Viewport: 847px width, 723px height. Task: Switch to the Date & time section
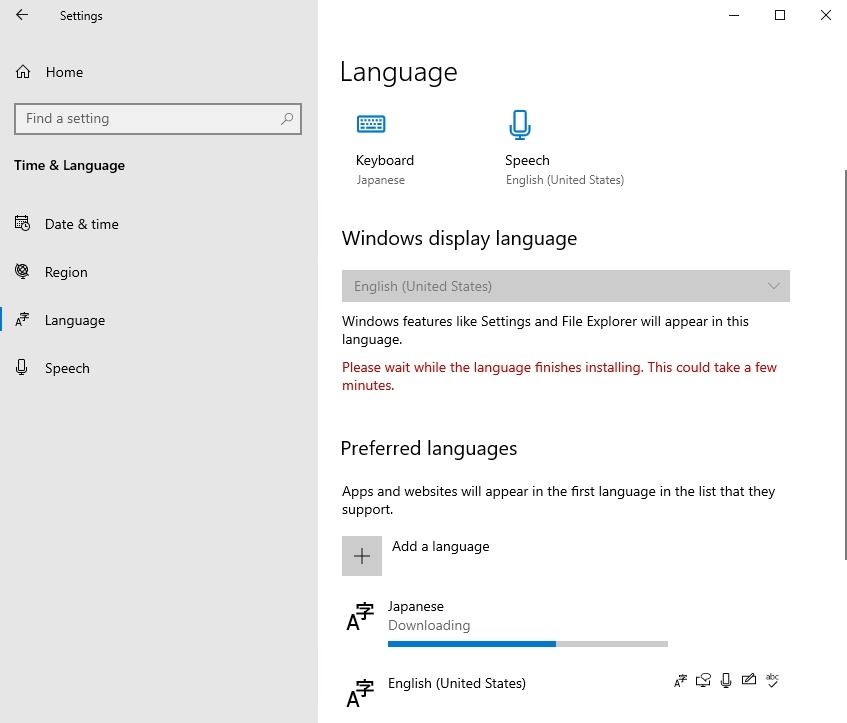click(81, 224)
